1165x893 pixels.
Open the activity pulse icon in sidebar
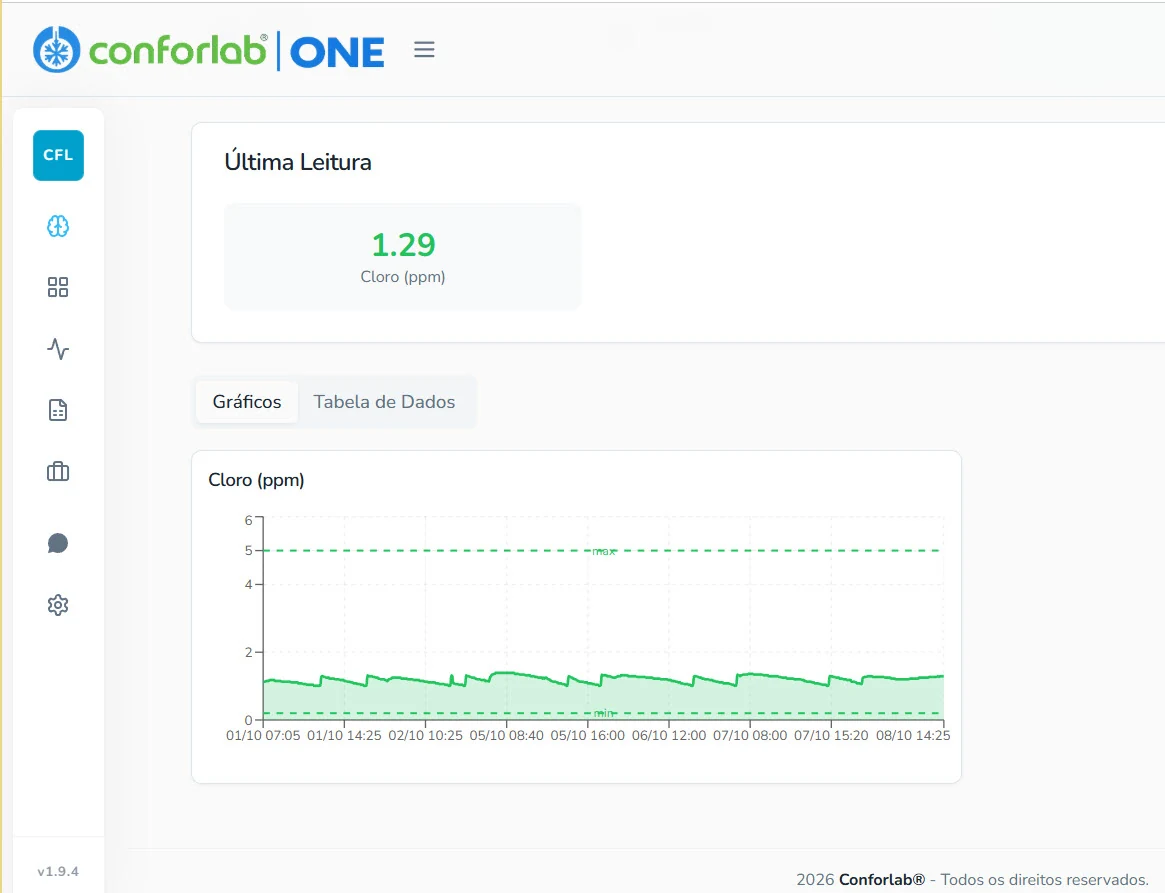coord(58,348)
